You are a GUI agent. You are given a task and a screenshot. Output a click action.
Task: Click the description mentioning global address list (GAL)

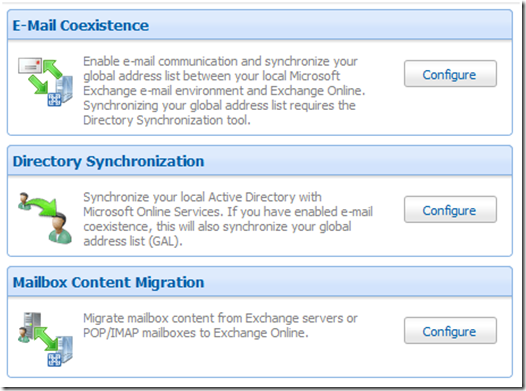pyautogui.click(x=228, y=219)
